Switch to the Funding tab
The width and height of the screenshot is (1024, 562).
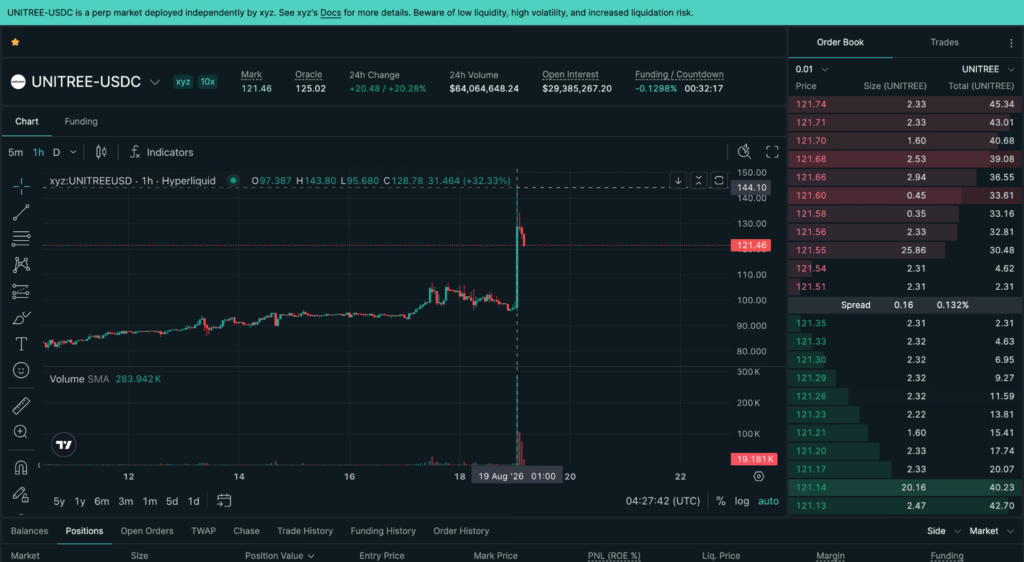pyautogui.click(x=81, y=121)
